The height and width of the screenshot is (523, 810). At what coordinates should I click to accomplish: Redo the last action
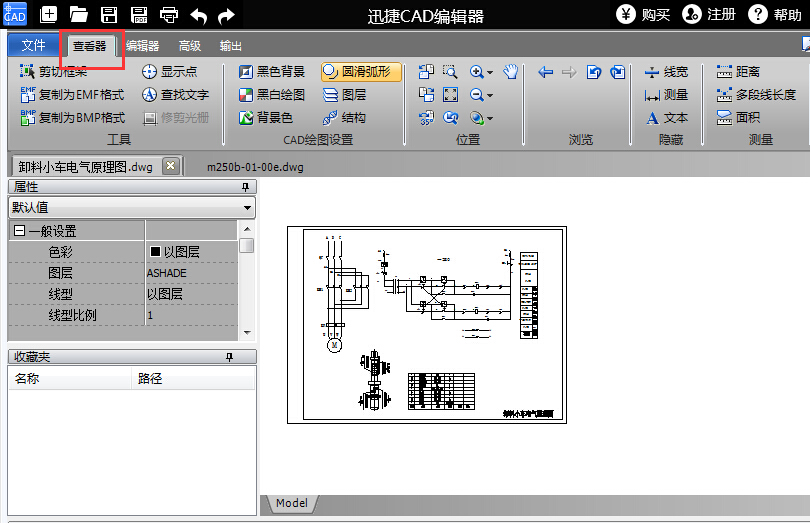coord(226,16)
